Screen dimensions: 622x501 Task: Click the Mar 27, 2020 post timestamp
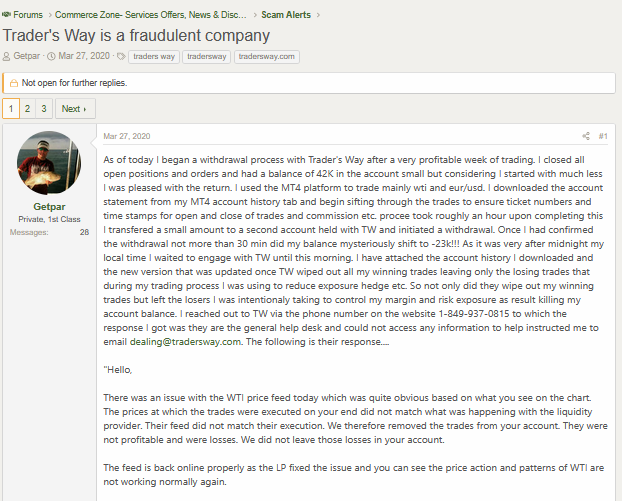(x=127, y=136)
